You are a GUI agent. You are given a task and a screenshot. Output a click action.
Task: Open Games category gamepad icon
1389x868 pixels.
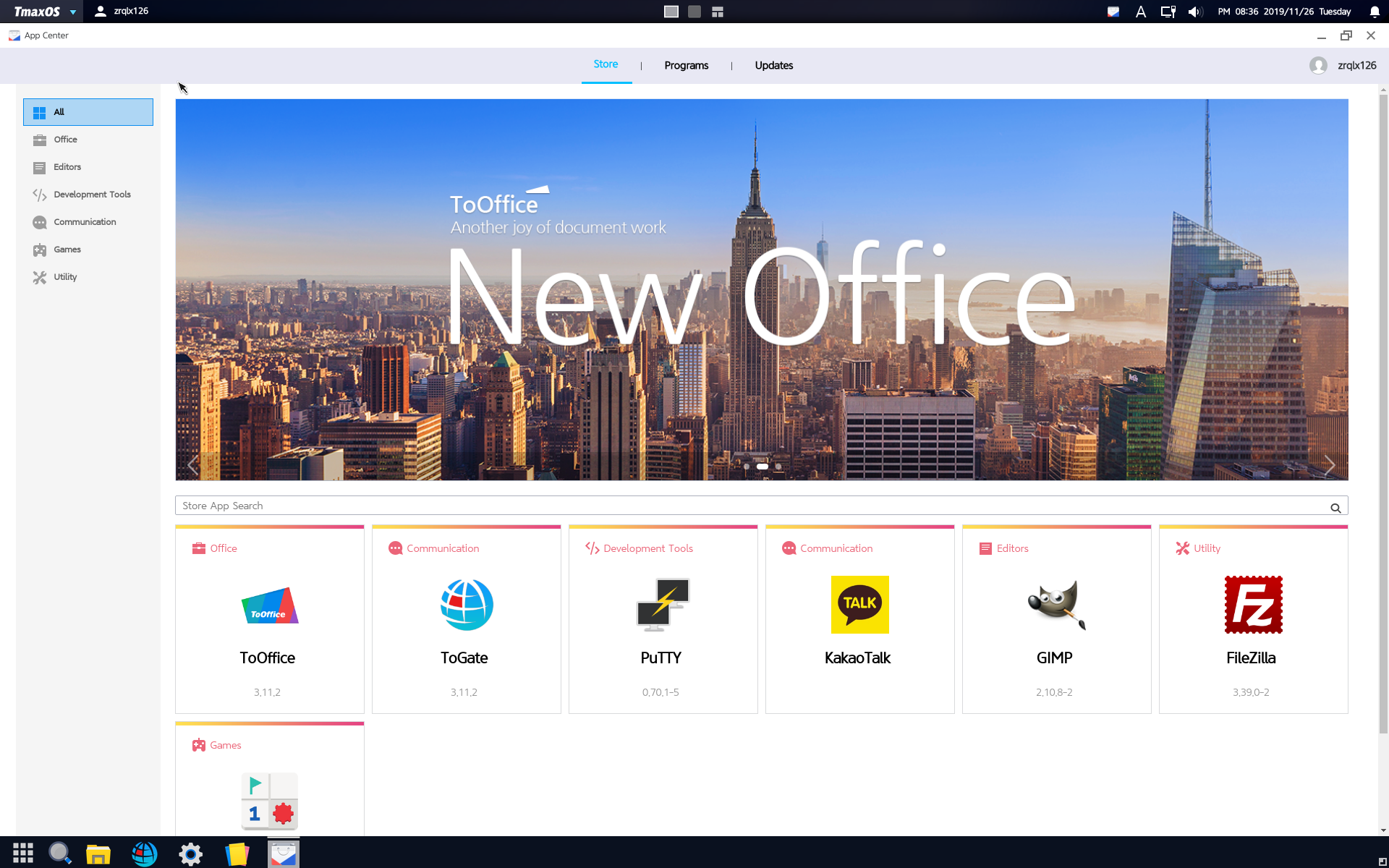[40, 250]
